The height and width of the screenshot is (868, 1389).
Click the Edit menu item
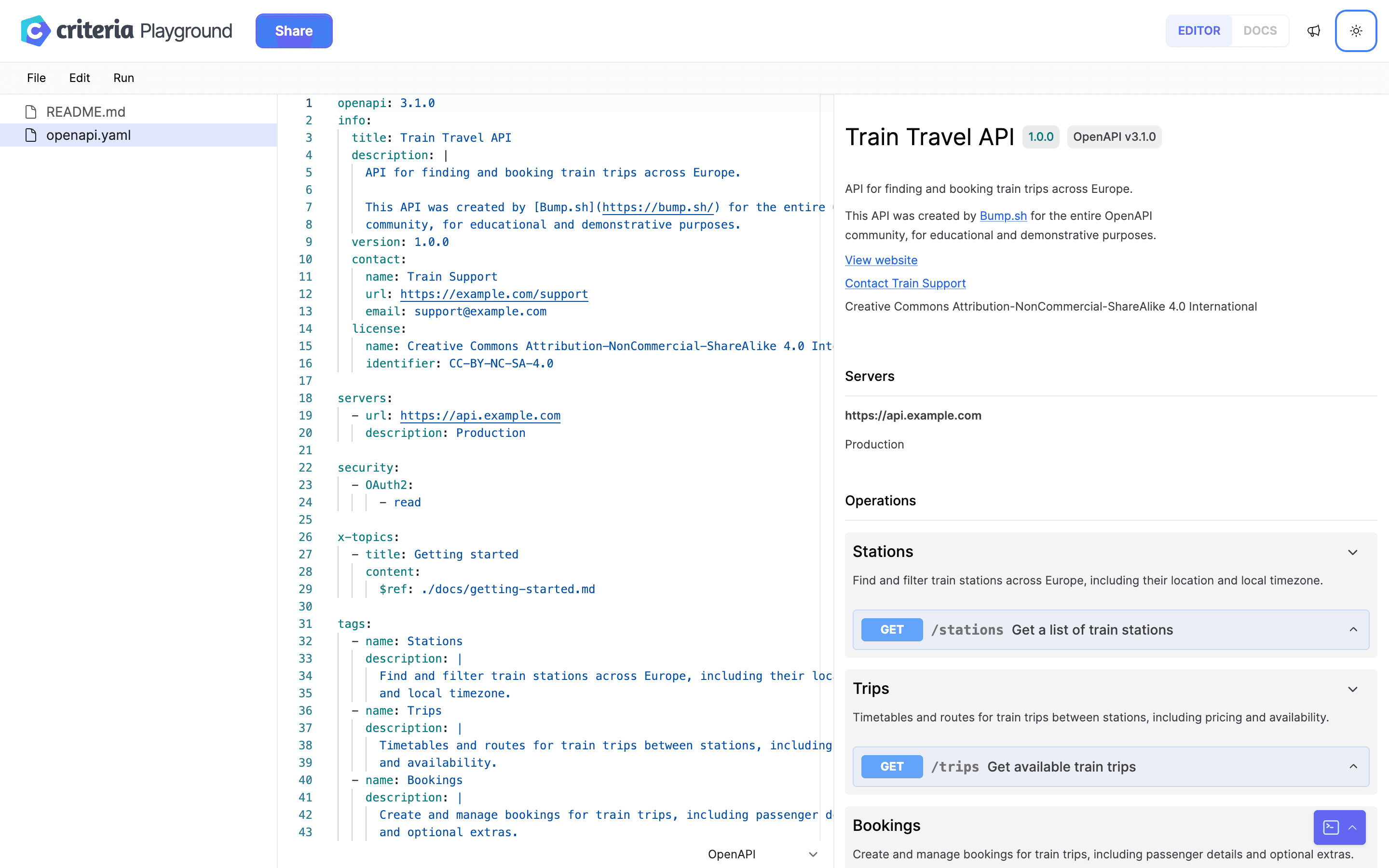pos(80,77)
